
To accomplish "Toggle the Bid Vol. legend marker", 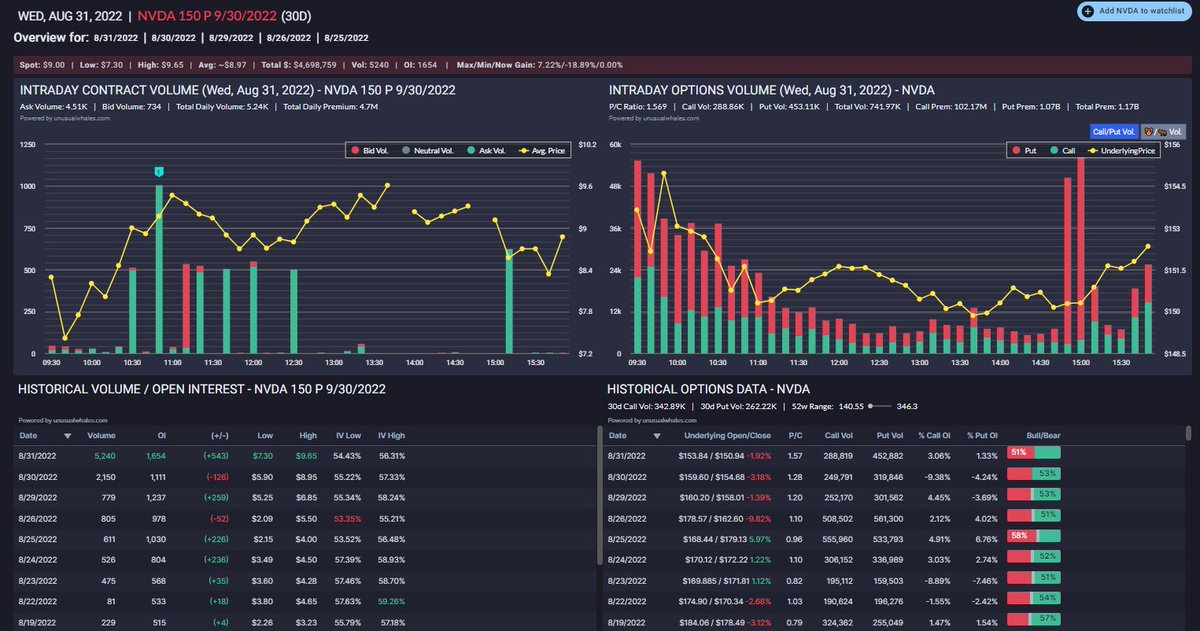I will pyautogui.click(x=354, y=150).
